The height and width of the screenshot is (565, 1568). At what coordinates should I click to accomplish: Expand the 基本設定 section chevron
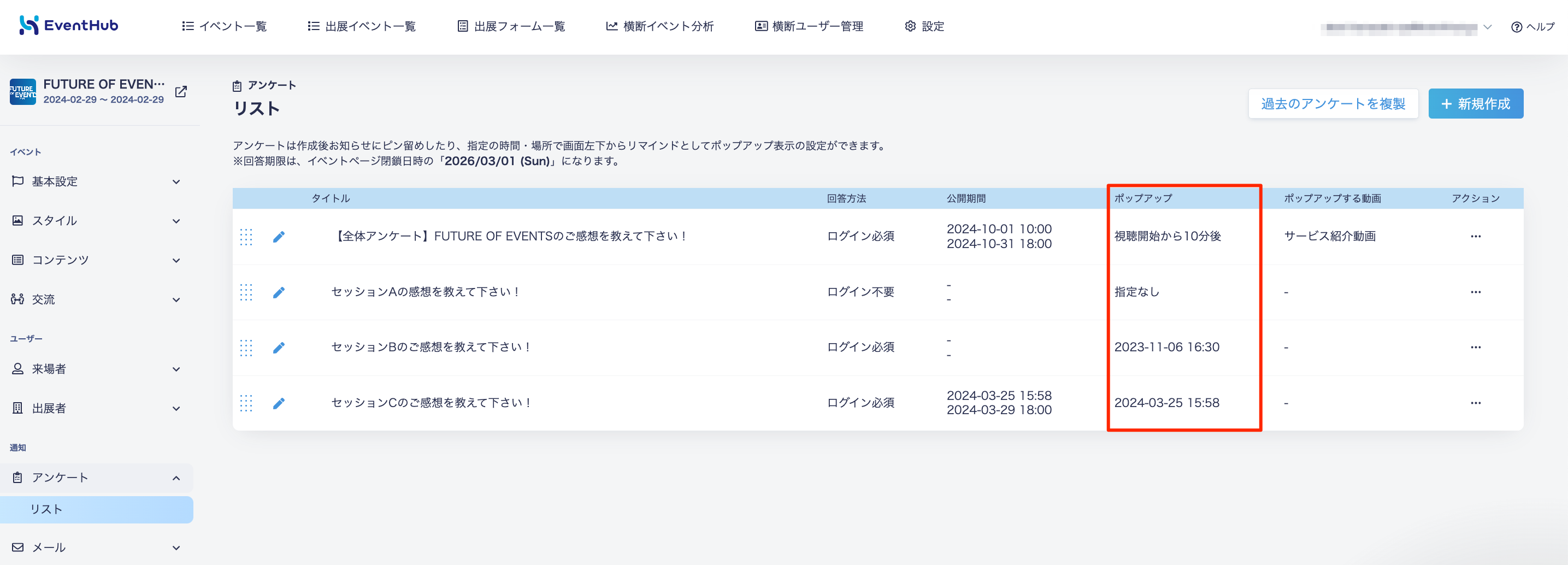(x=176, y=181)
